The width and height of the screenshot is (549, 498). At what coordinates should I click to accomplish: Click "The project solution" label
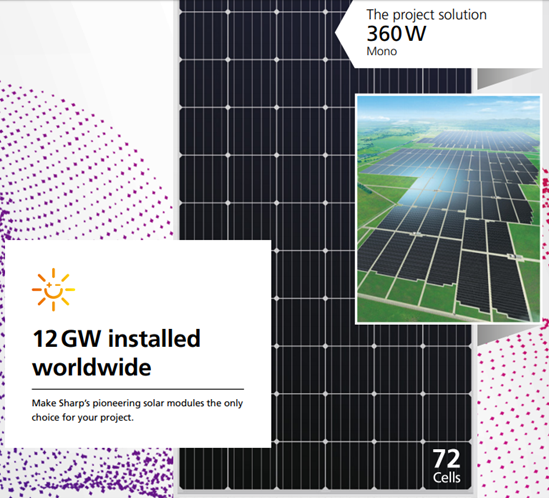click(426, 15)
